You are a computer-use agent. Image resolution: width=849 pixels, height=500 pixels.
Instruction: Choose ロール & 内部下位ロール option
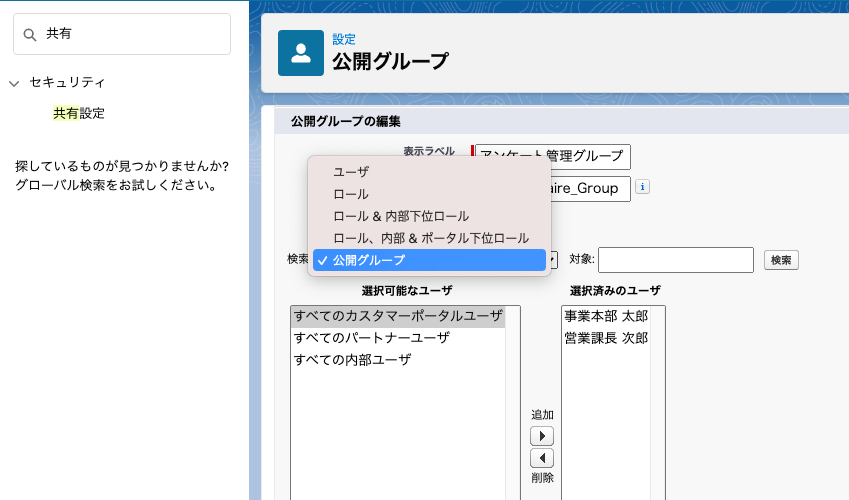(400, 216)
